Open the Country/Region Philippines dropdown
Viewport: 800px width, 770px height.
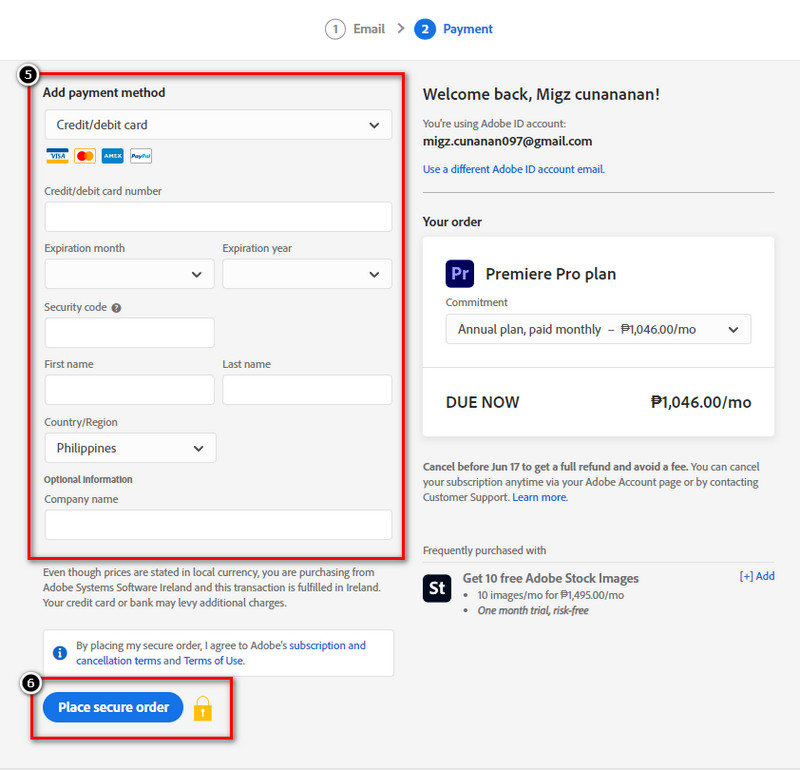click(131, 448)
